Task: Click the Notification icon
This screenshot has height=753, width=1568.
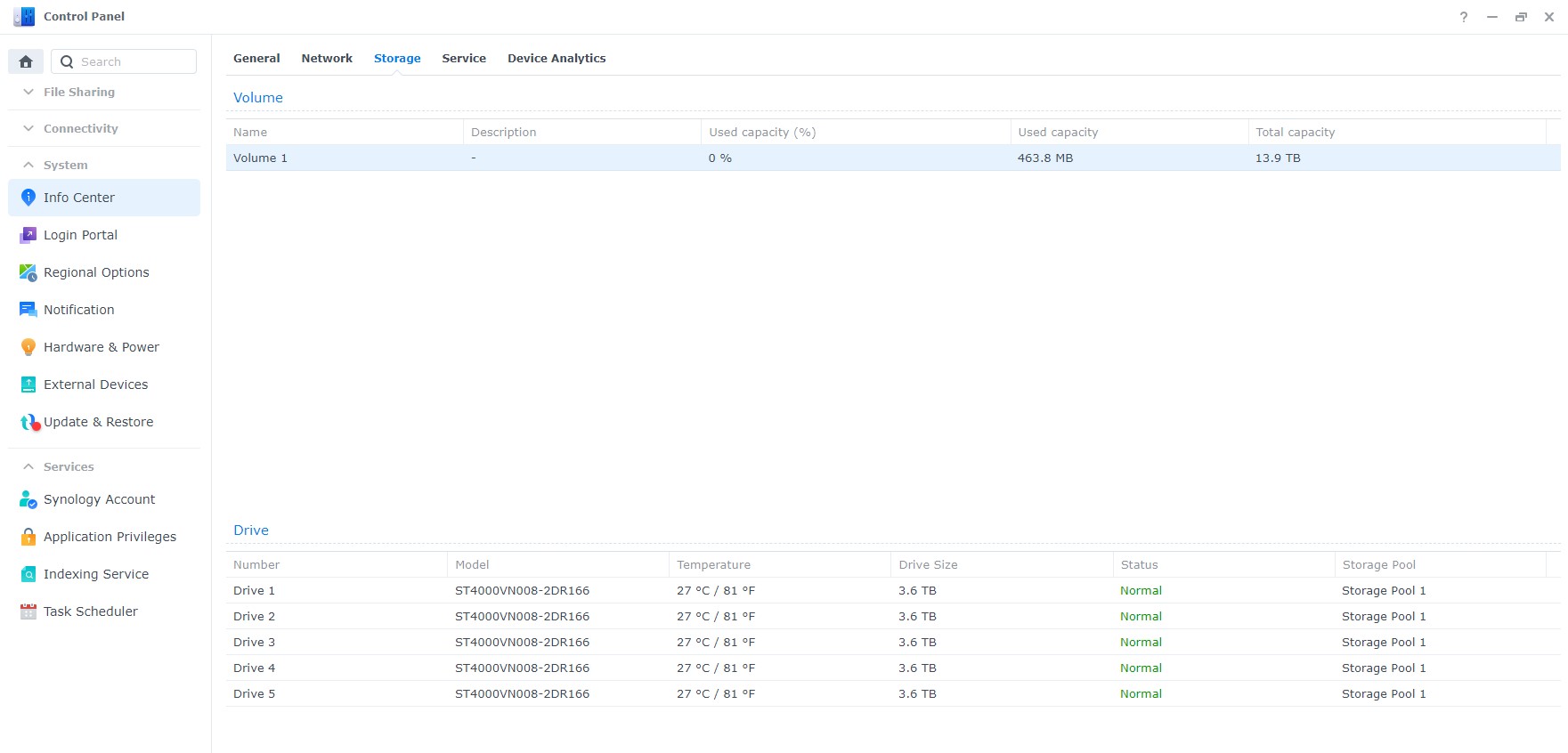Action: point(28,310)
